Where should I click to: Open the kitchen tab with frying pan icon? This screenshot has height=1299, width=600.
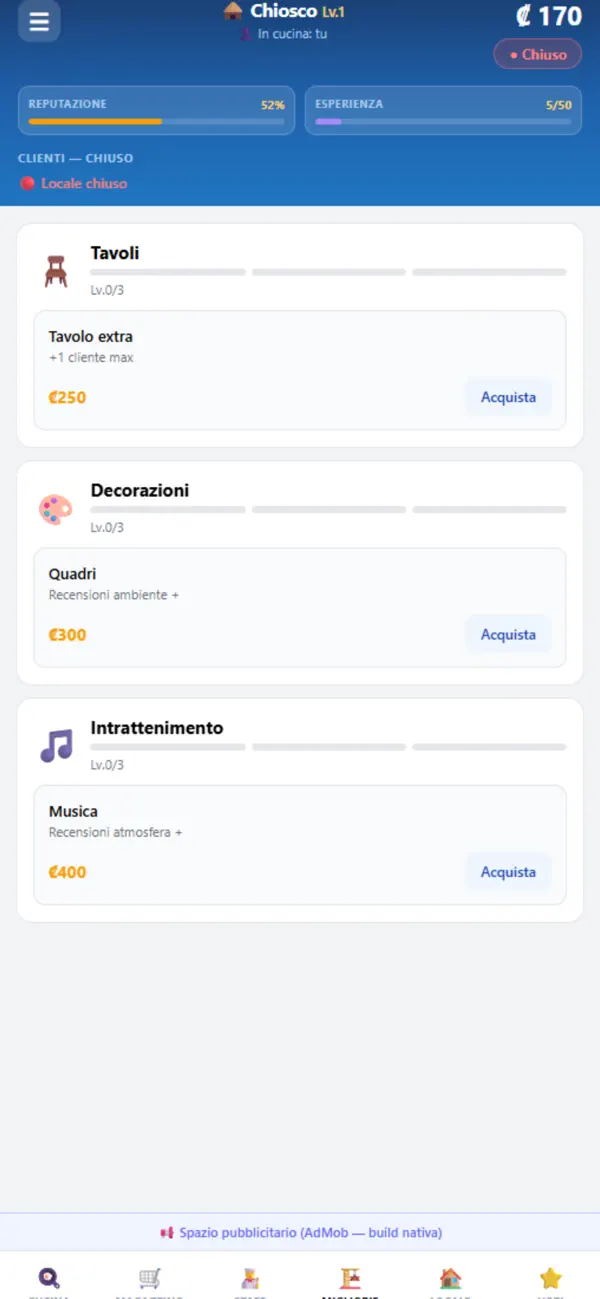[49, 1279]
